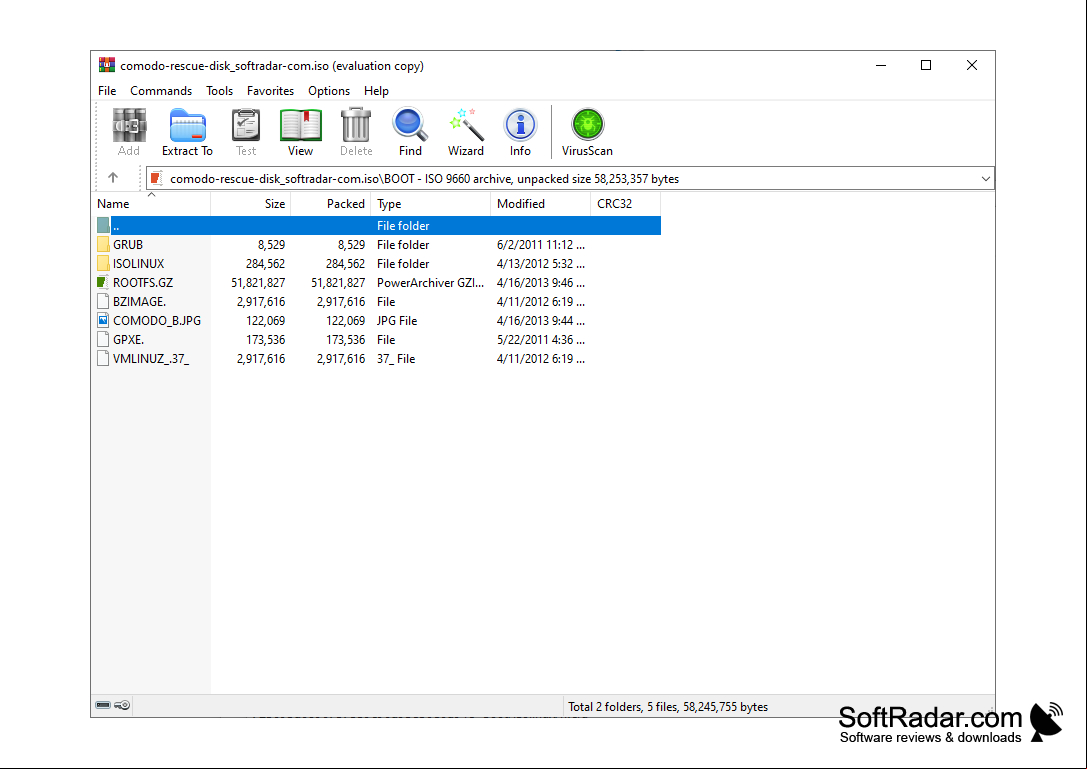Open the Commands menu
This screenshot has height=769, width=1087.
tap(161, 91)
